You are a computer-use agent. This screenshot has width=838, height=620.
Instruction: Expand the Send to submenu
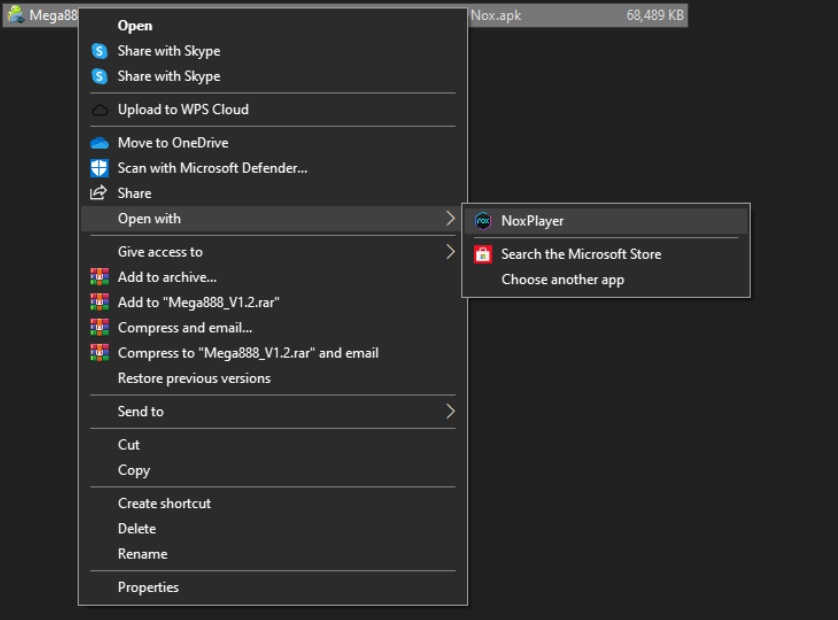click(x=451, y=411)
